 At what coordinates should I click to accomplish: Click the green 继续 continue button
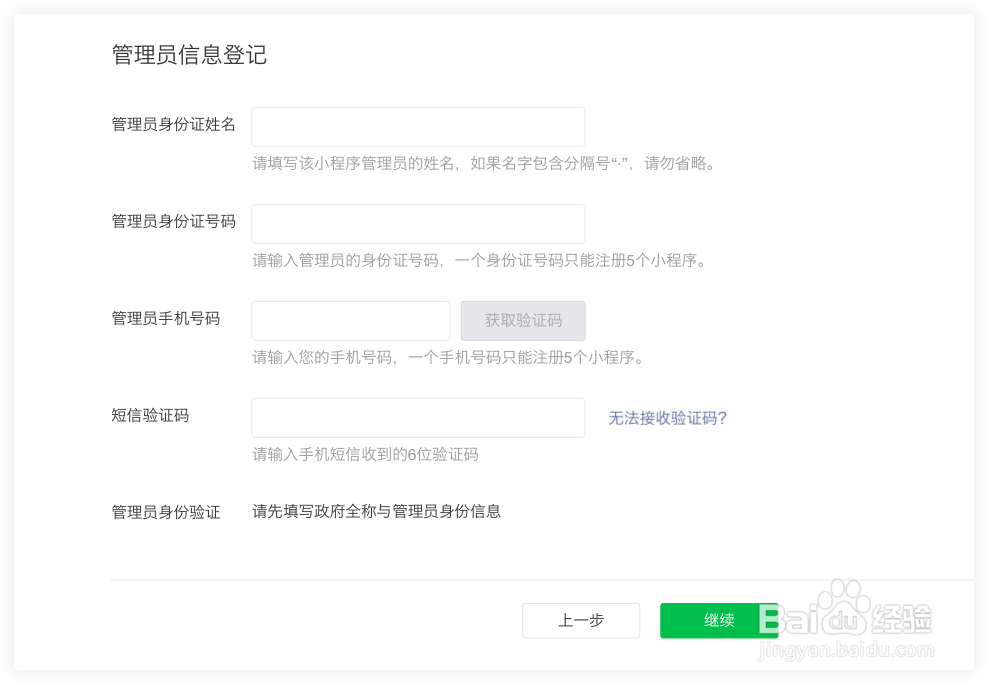719,620
